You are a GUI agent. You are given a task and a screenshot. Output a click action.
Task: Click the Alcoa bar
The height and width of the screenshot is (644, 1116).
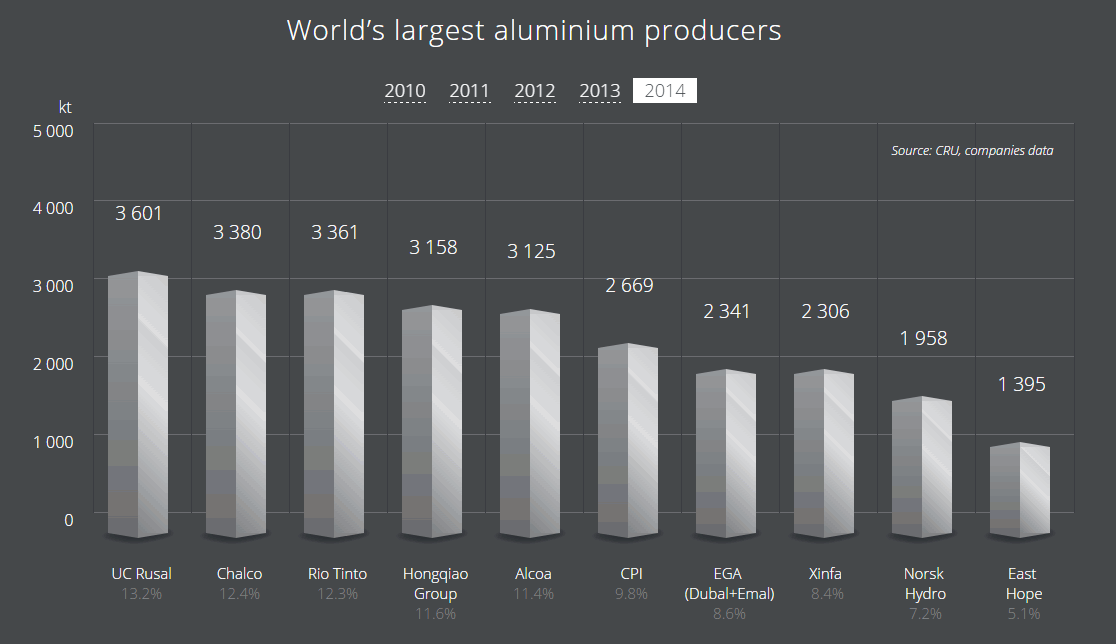coord(530,423)
